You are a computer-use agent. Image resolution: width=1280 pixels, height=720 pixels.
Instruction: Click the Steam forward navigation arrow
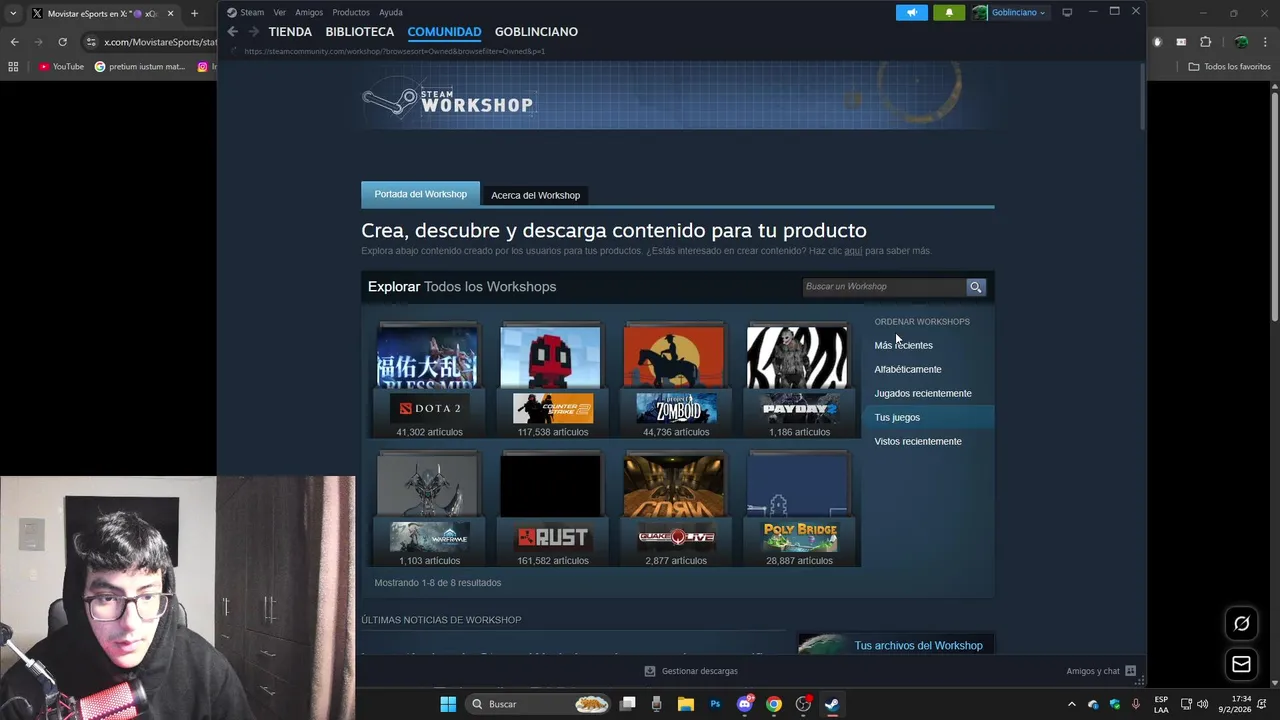[253, 32]
